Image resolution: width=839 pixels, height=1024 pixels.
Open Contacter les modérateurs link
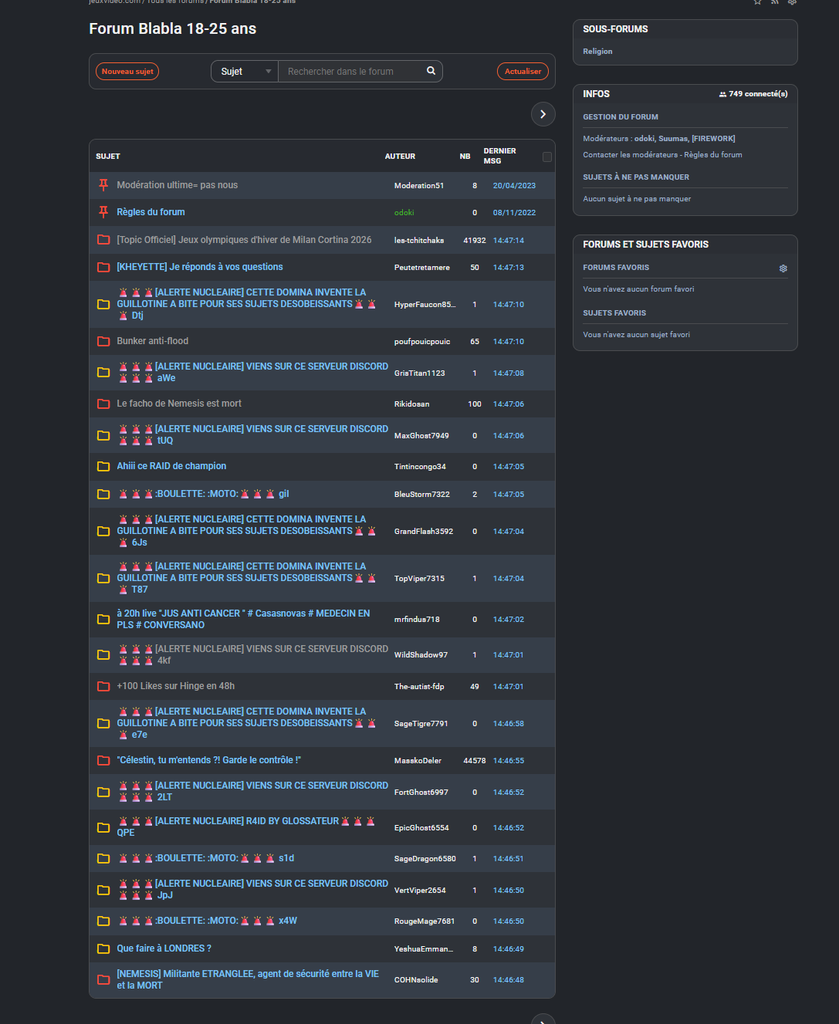(630, 155)
